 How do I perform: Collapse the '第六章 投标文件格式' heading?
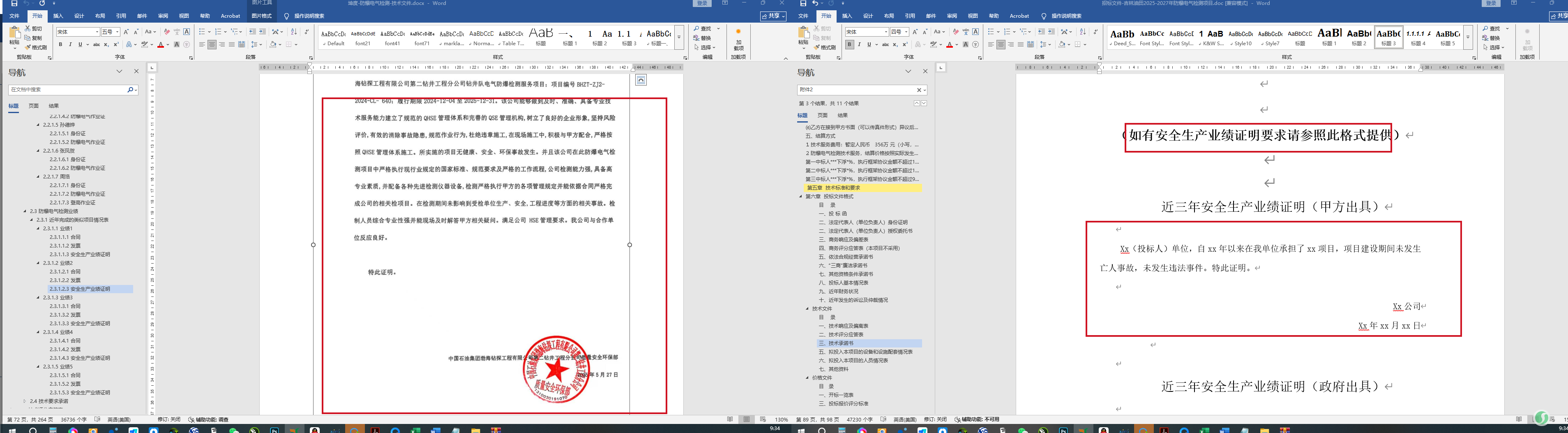[x=800, y=196]
